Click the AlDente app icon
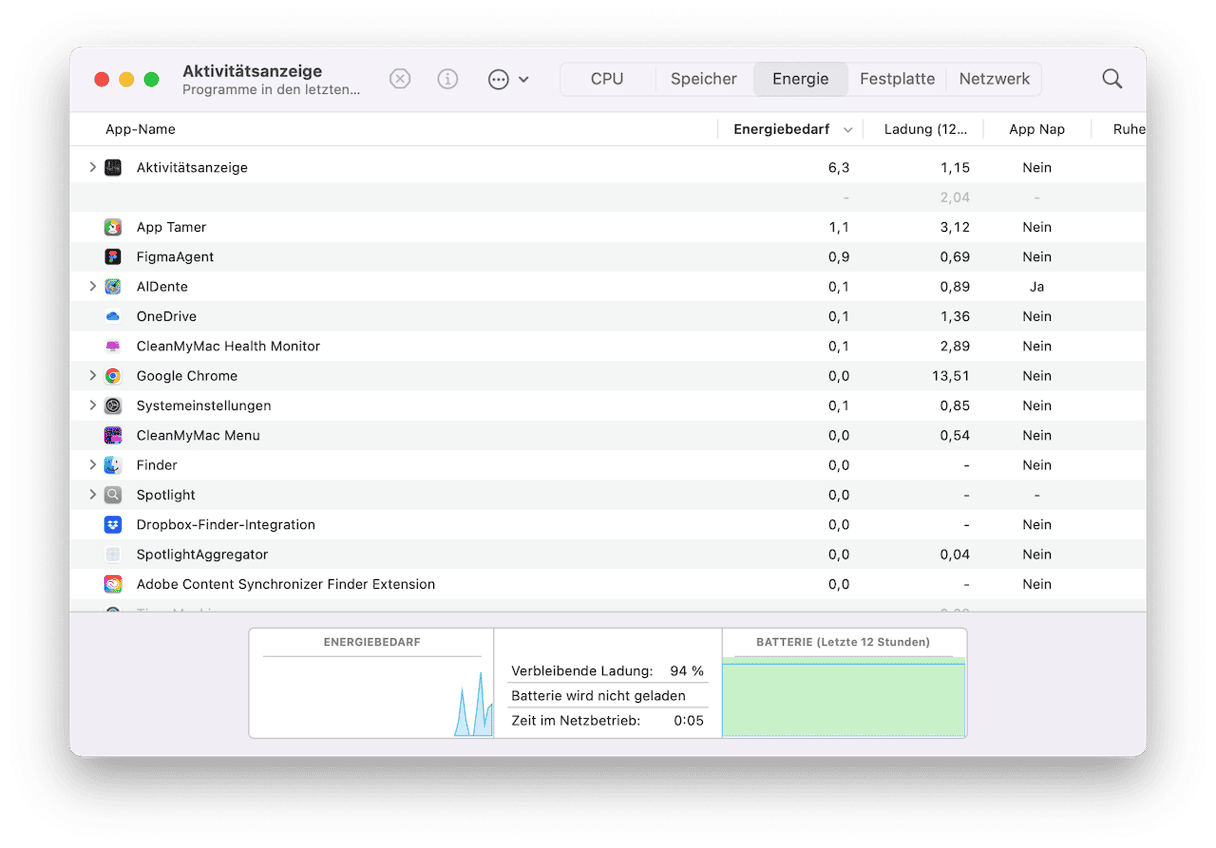 (x=113, y=286)
